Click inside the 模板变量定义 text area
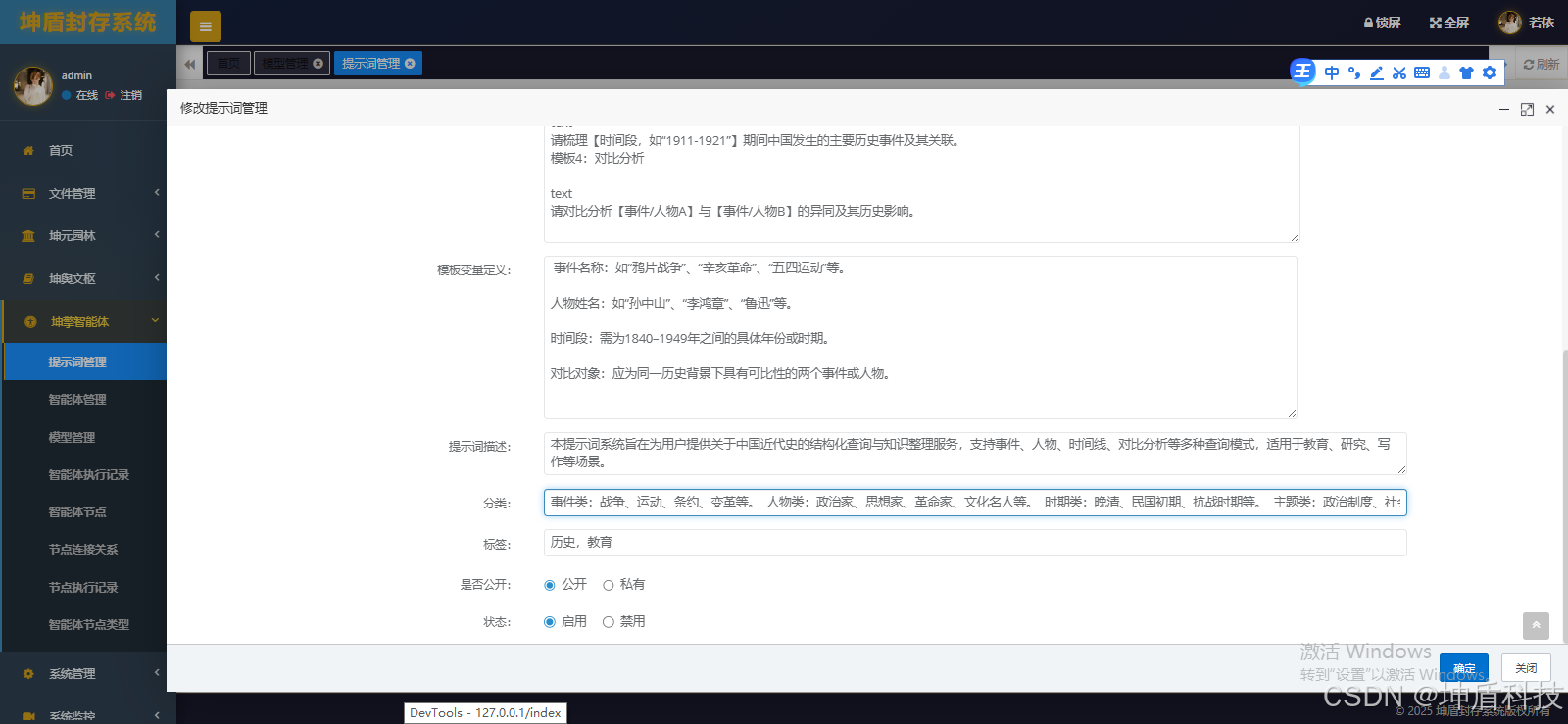Image resolution: width=1568 pixels, height=724 pixels. coord(920,337)
